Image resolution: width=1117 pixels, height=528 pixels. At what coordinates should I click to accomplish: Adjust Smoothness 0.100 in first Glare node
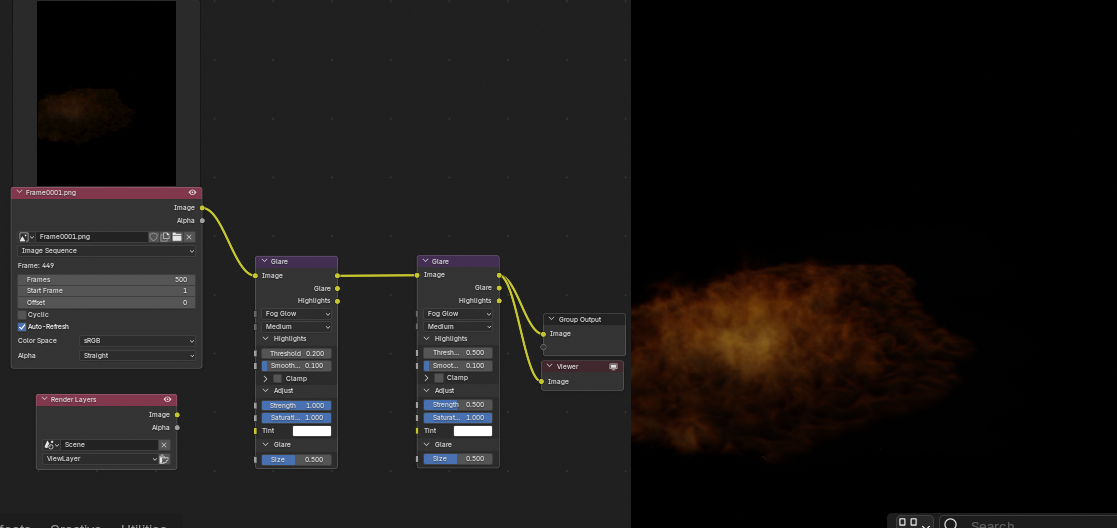296,366
